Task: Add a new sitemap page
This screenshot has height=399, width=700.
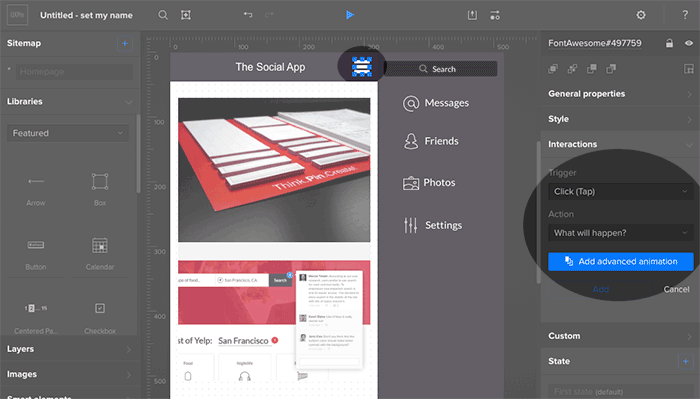Action: [125, 43]
